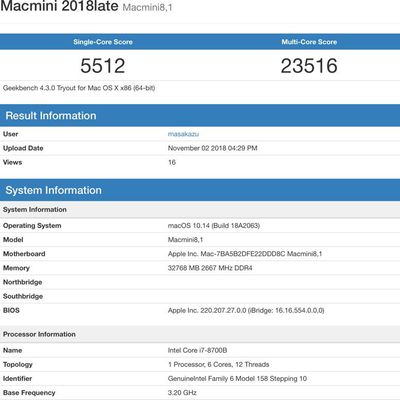400x400 pixels.
Task: Select the date 'November 02 2018 04:29 PM'
Action: point(213,148)
